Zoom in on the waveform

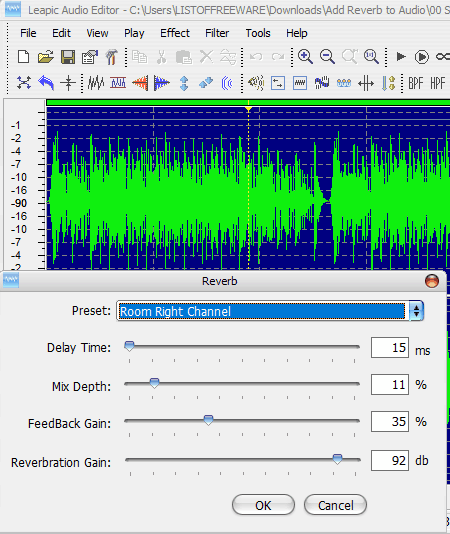305,57
